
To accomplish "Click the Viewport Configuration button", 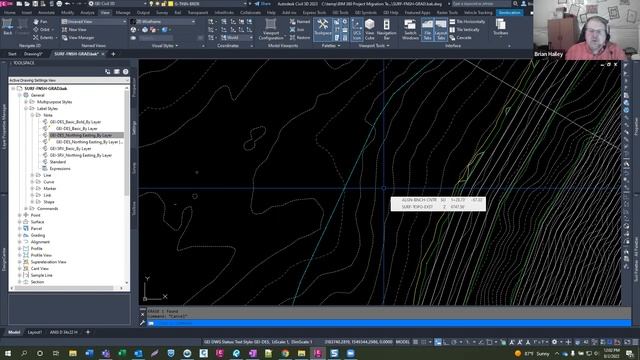I will 271,29.
